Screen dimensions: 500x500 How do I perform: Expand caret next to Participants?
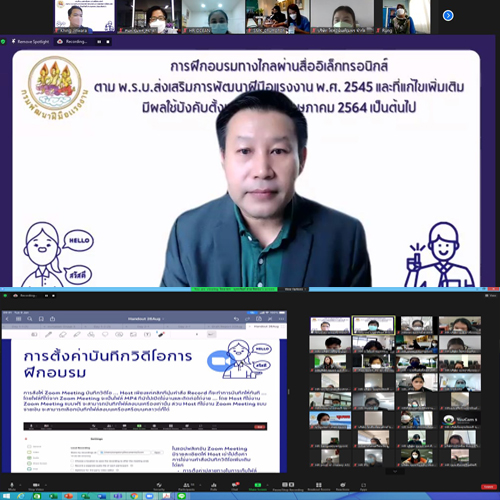click(200, 485)
